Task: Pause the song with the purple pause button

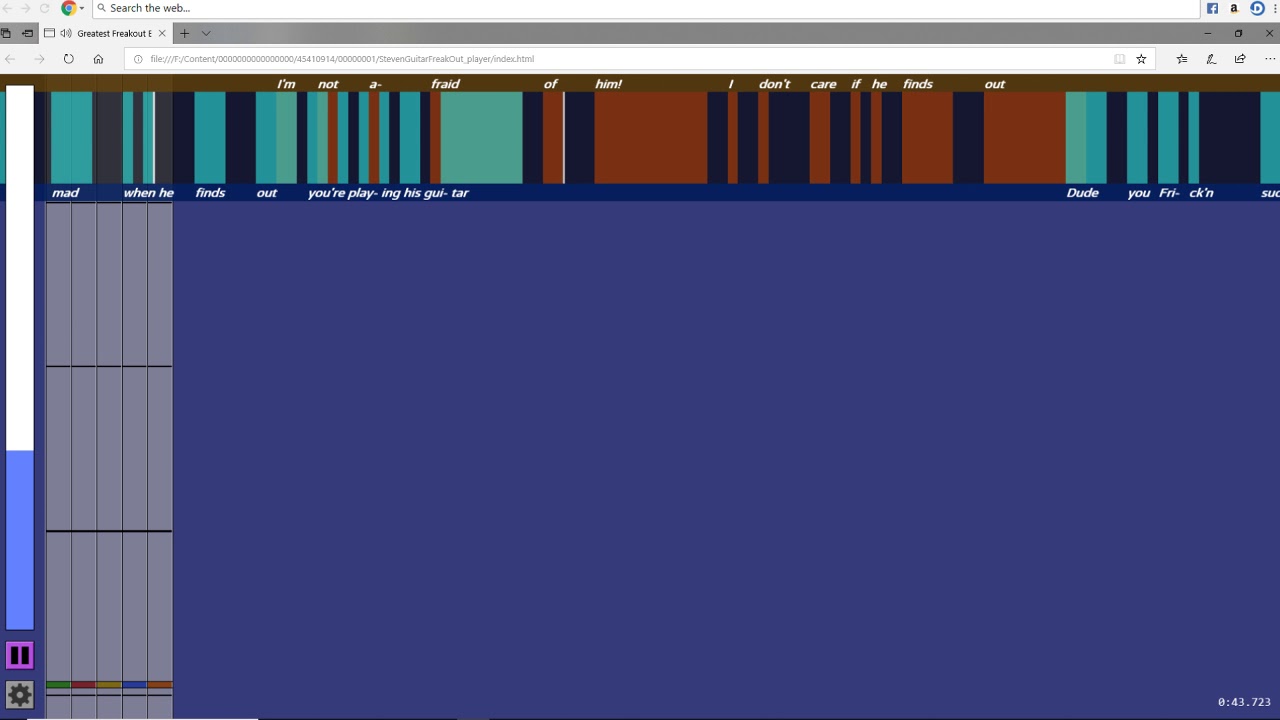Action: [19, 656]
